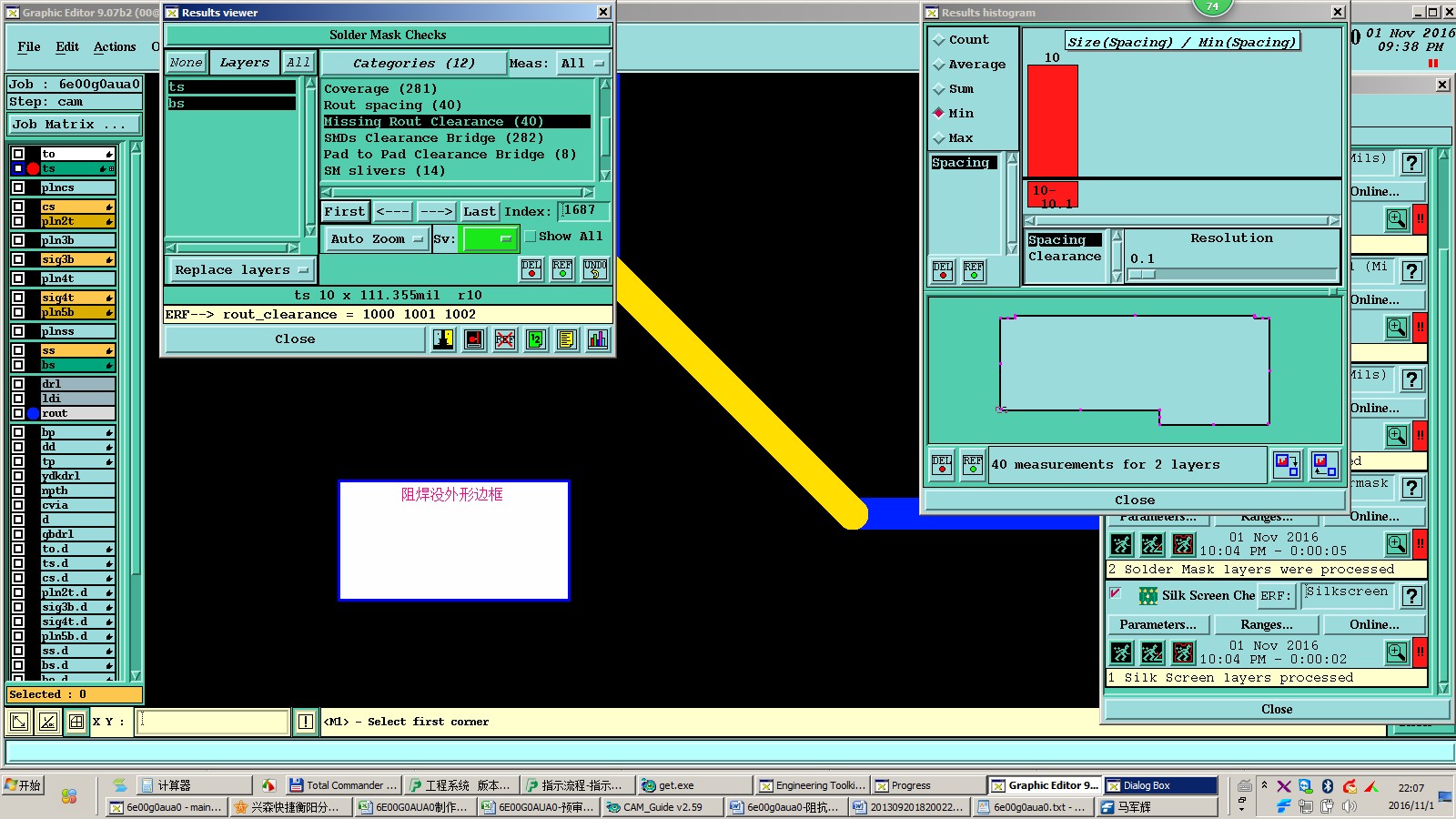The image size is (1456, 819).
Task: Click the red dot marker icon
Action: tap(474, 339)
